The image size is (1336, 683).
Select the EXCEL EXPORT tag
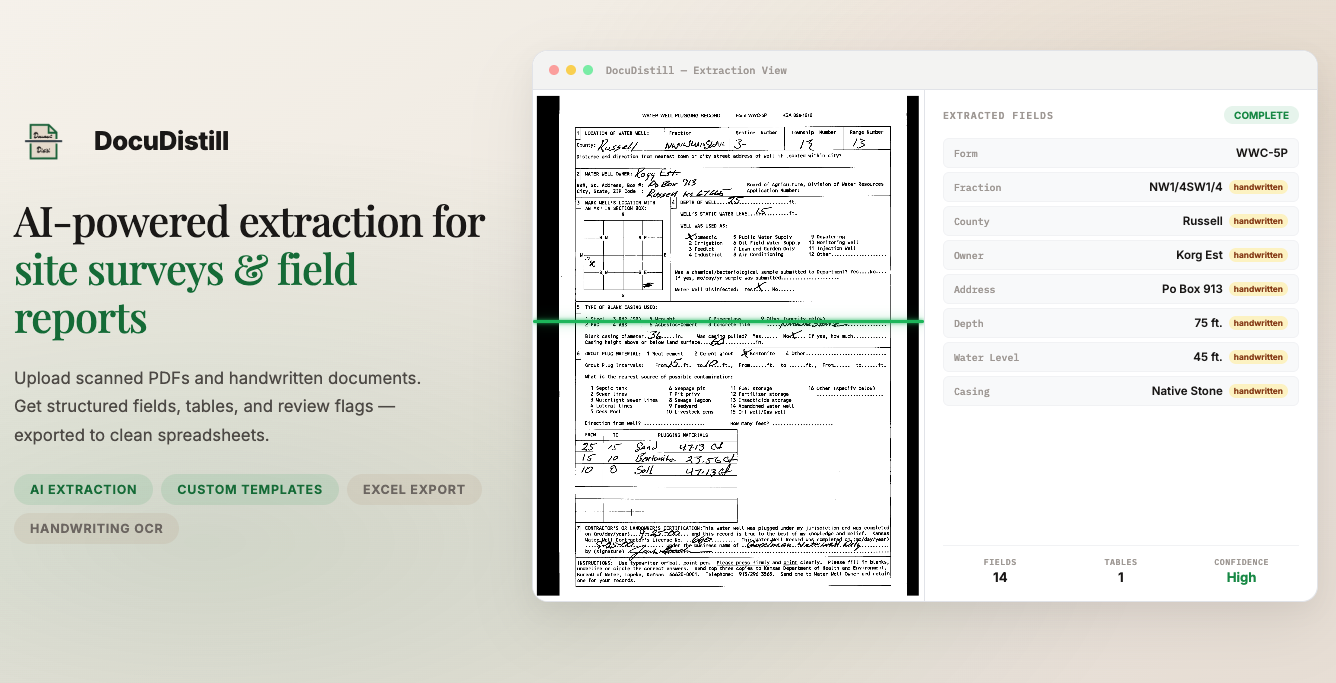pyautogui.click(x=414, y=489)
